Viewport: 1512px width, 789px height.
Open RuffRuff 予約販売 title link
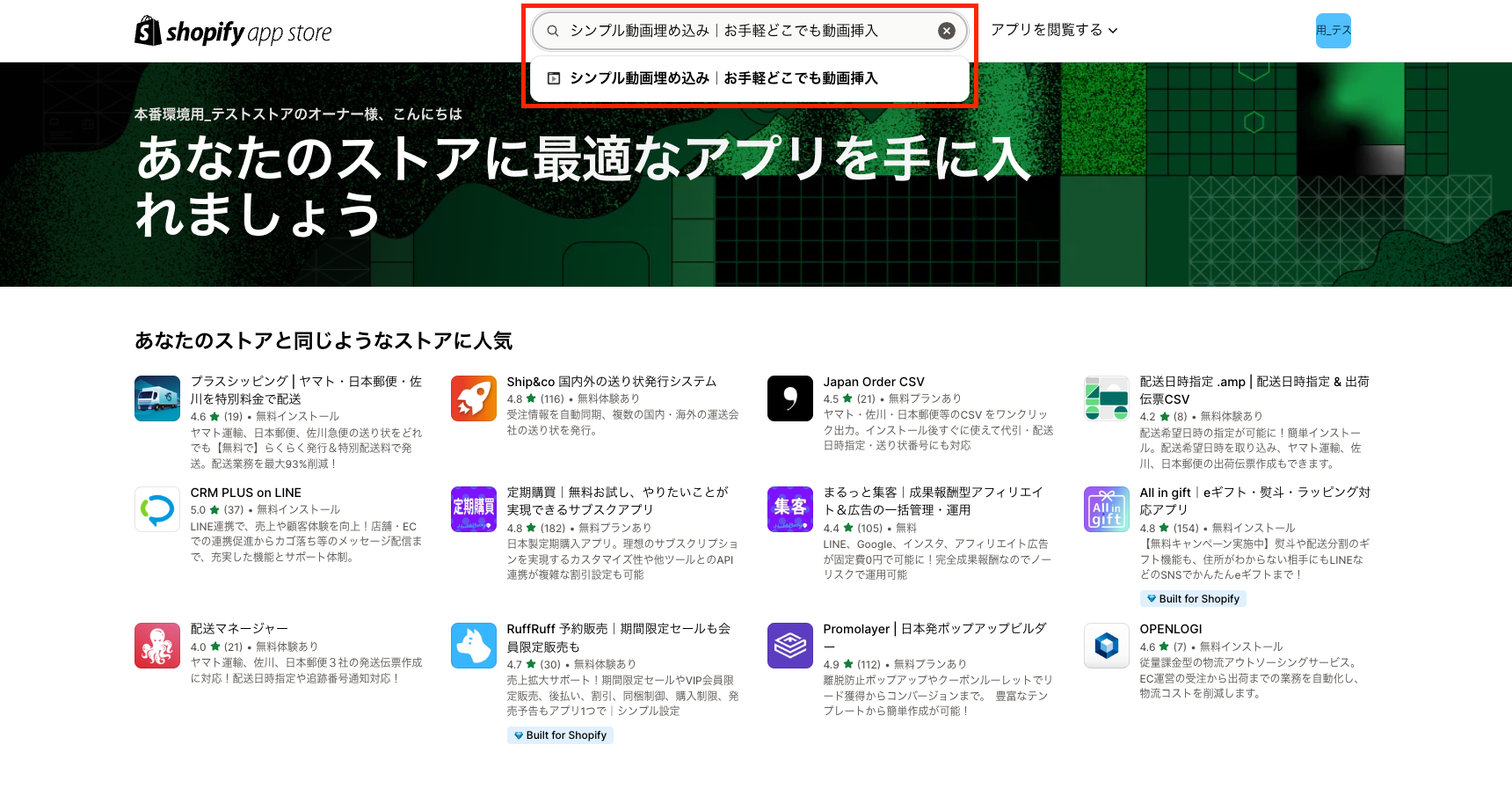tap(619, 638)
